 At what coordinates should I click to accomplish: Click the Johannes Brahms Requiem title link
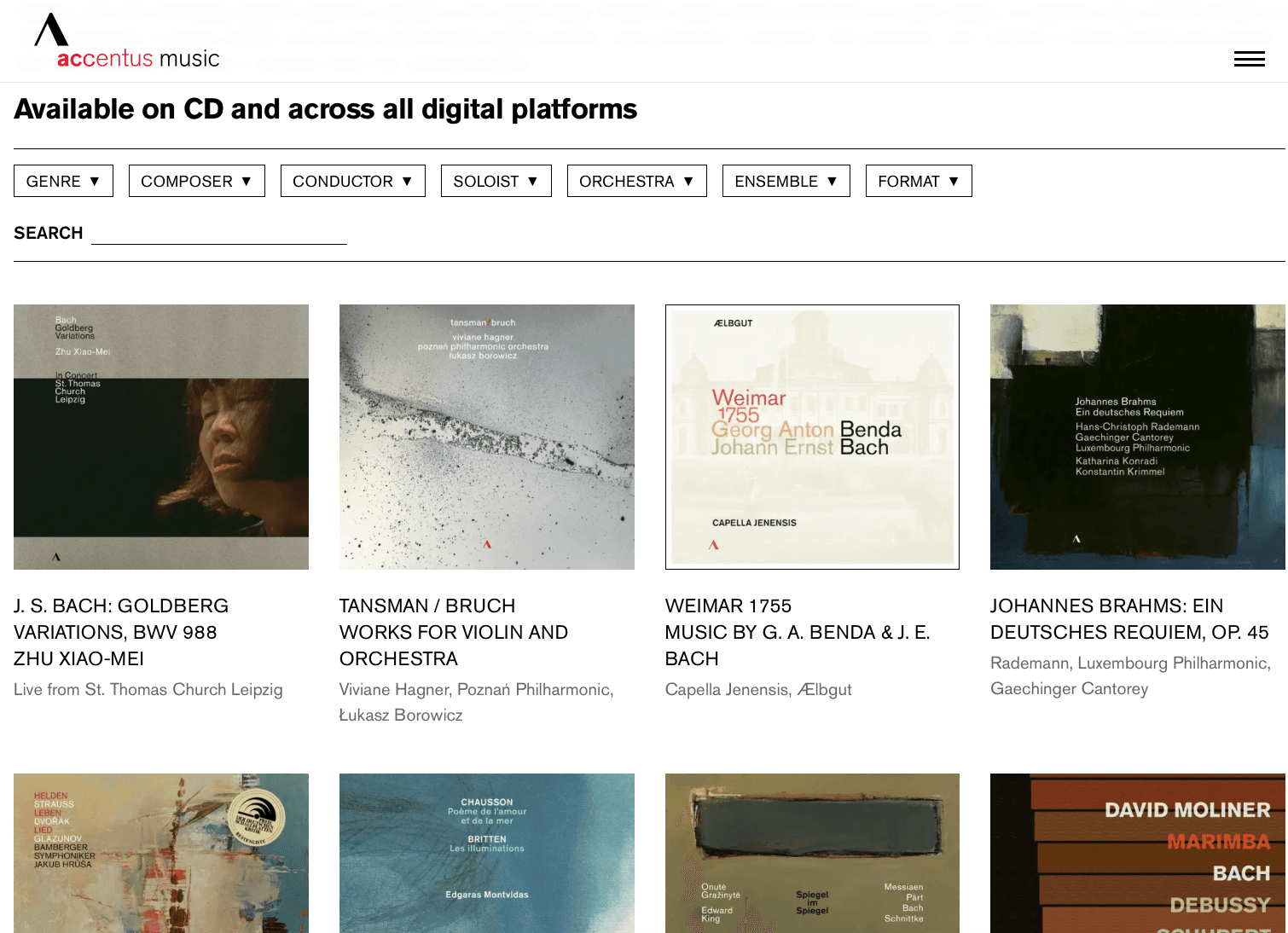click(1129, 619)
